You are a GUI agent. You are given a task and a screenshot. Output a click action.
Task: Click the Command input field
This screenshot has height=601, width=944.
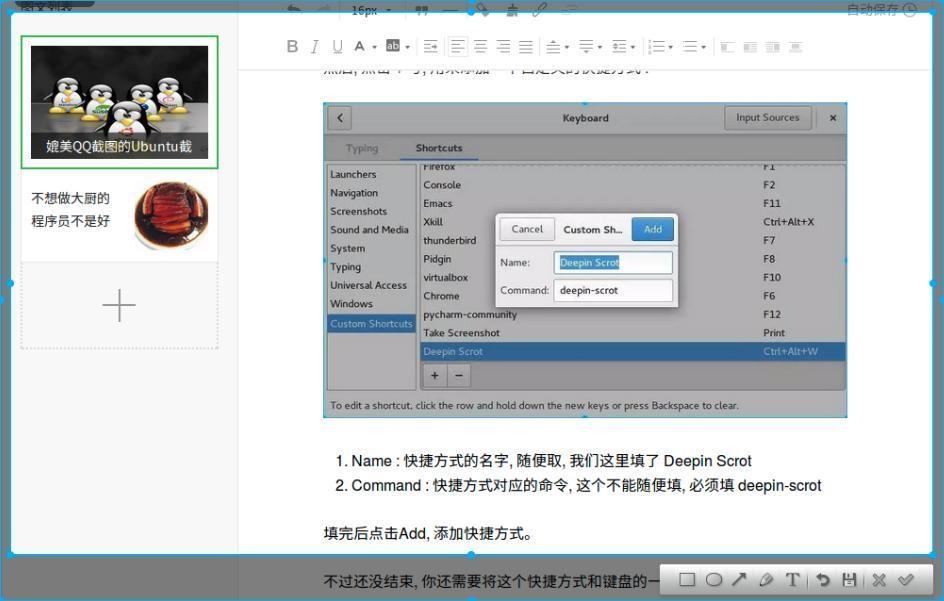[x=613, y=290]
